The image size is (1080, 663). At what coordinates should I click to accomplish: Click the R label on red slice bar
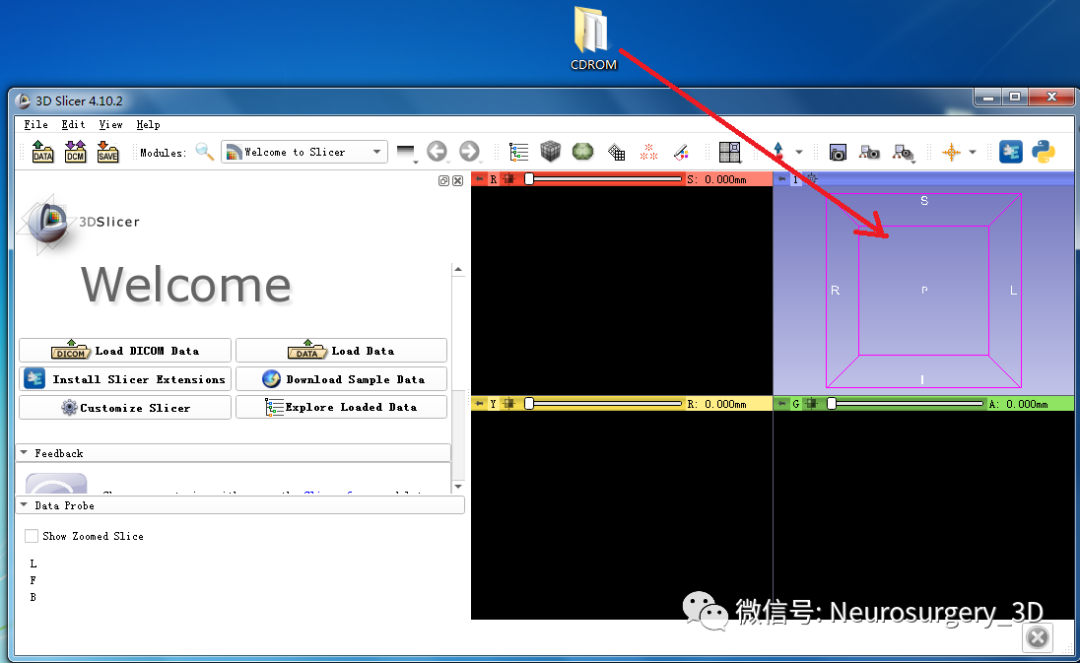493,179
